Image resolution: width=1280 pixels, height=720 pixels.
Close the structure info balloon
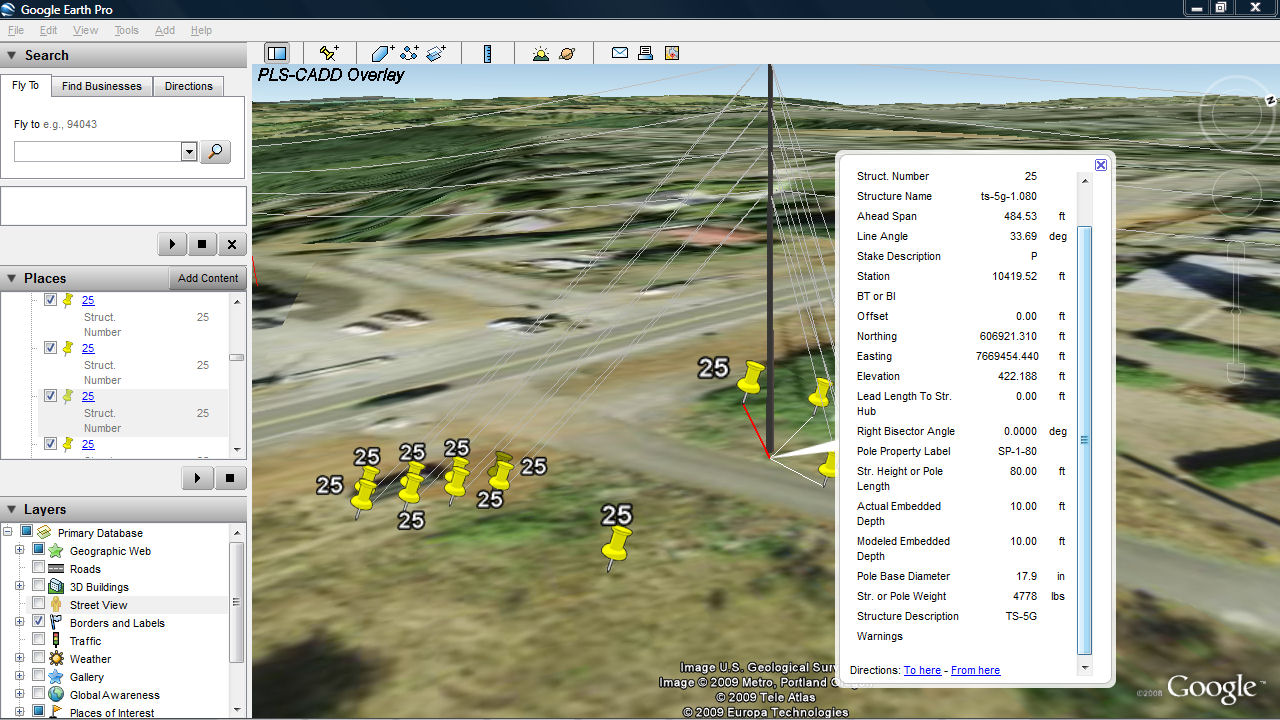point(1101,165)
